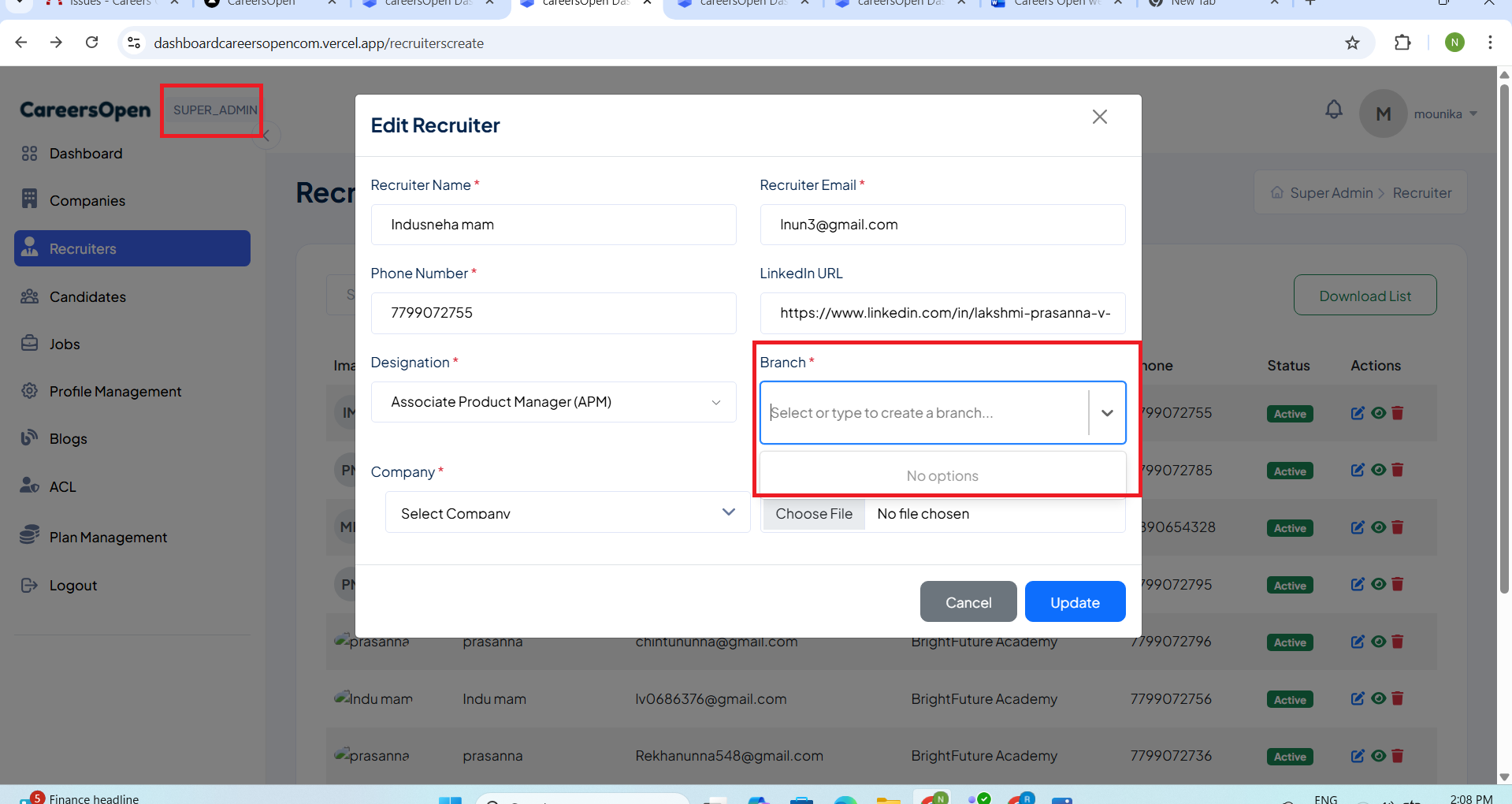This screenshot has height=804, width=1512.
Task: Toggle view eye icon in 890654328 row
Action: click(1378, 527)
